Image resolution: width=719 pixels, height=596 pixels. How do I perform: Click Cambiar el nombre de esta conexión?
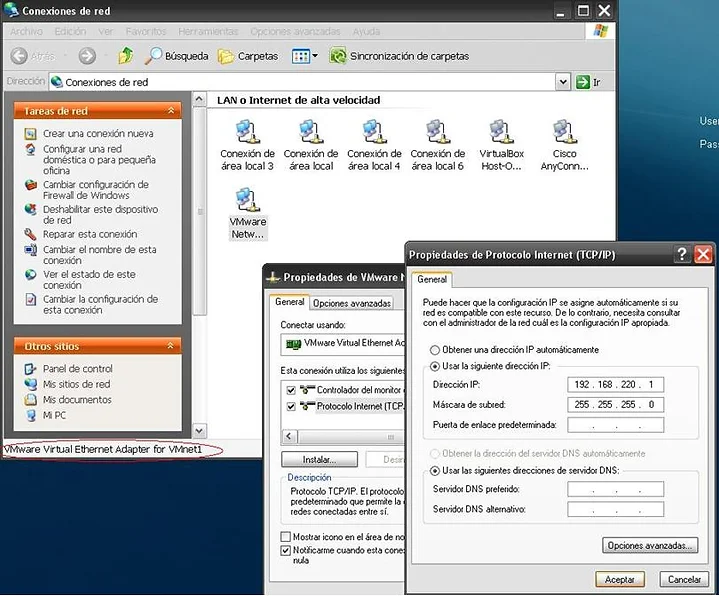(100, 255)
